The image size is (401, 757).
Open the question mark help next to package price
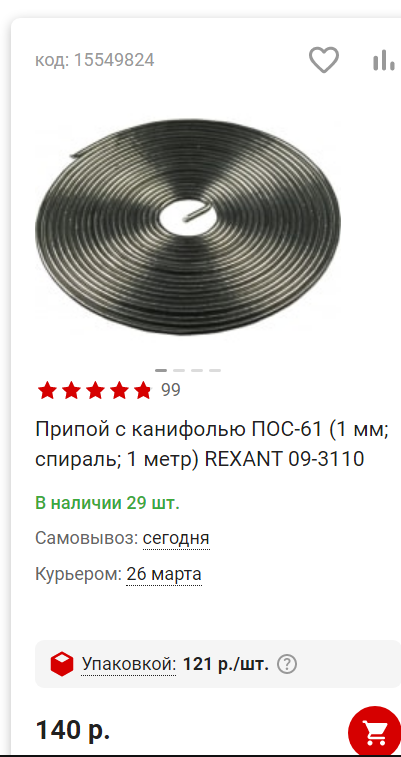tap(287, 665)
